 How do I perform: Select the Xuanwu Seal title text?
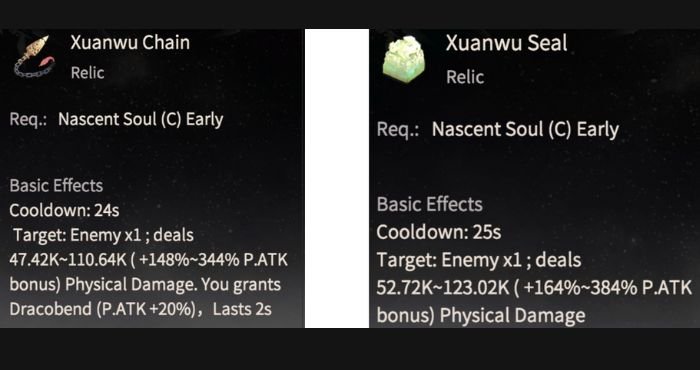point(506,43)
